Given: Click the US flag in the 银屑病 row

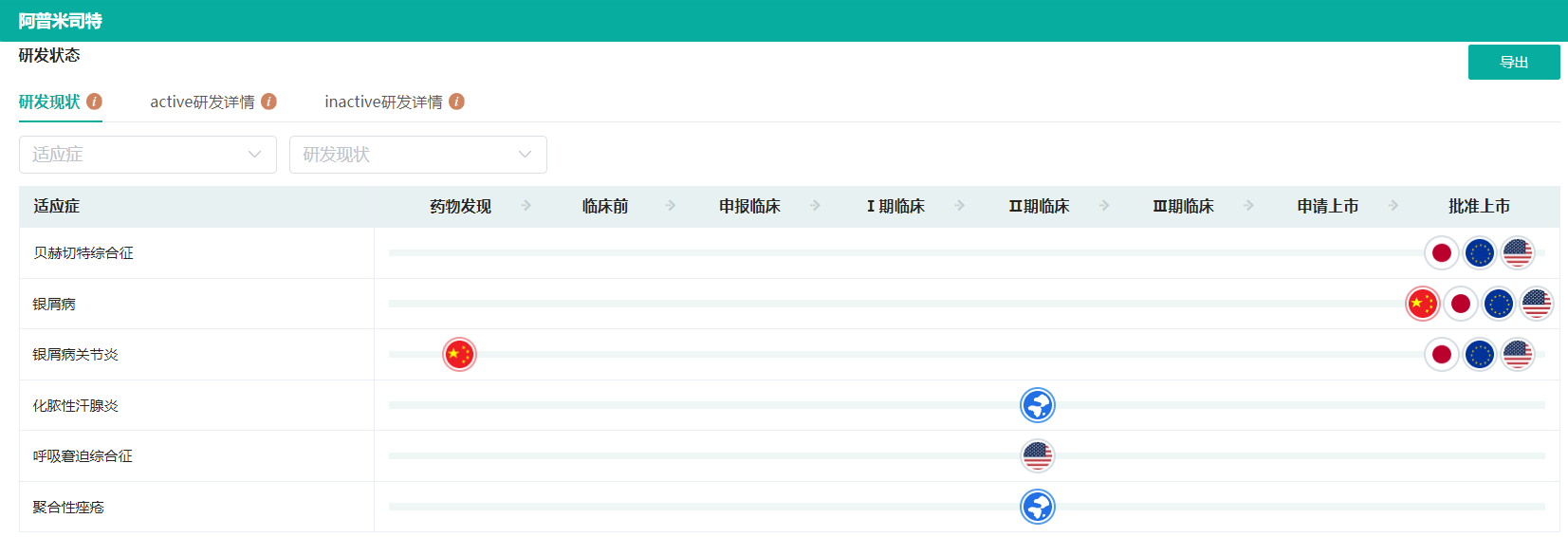Looking at the screenshot, I should [x=1537, y=304].
